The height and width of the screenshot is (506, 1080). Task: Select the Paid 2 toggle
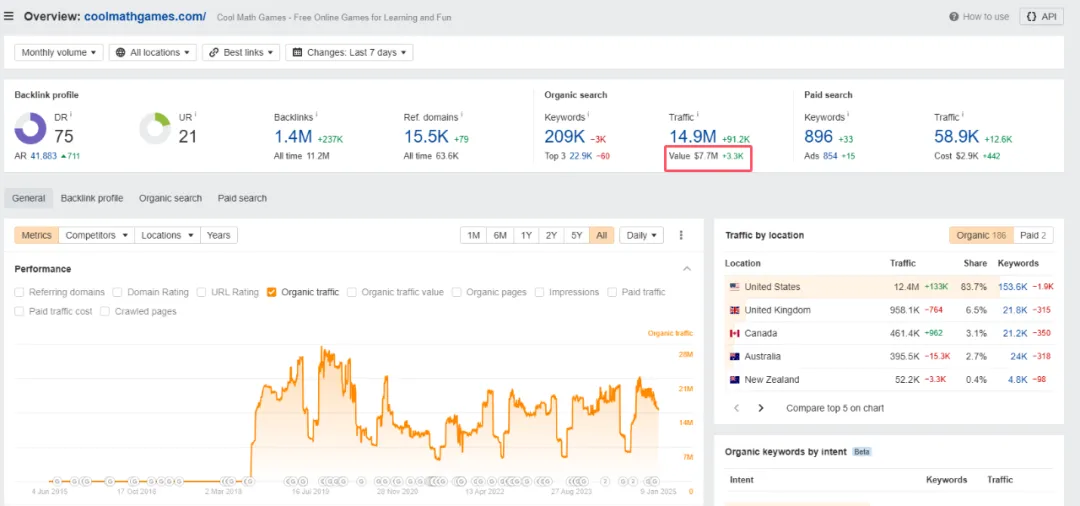tap(1033, 235)
